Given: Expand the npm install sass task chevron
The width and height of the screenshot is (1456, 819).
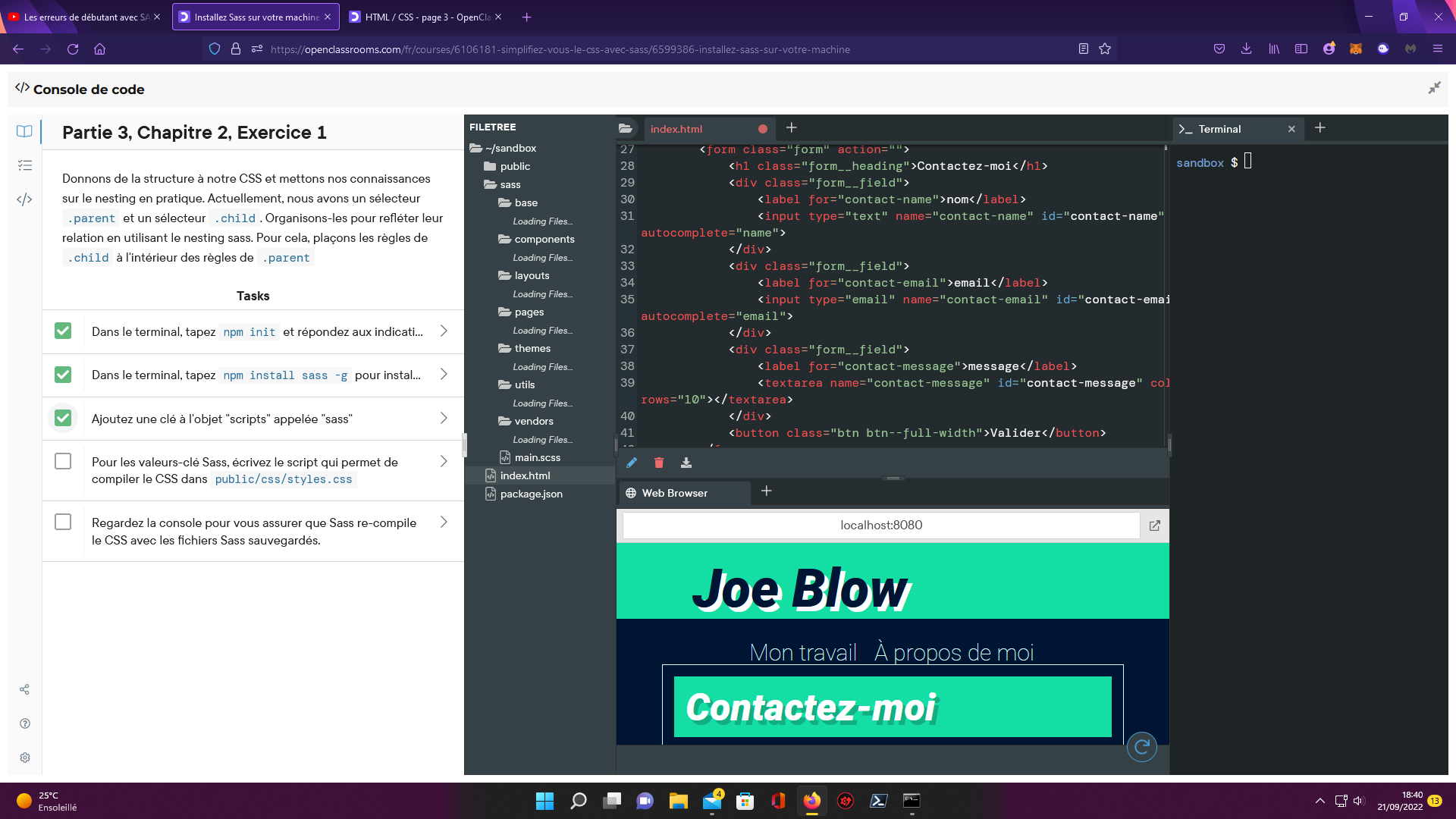Looking at the screenshot, I should tap(444, 375).
